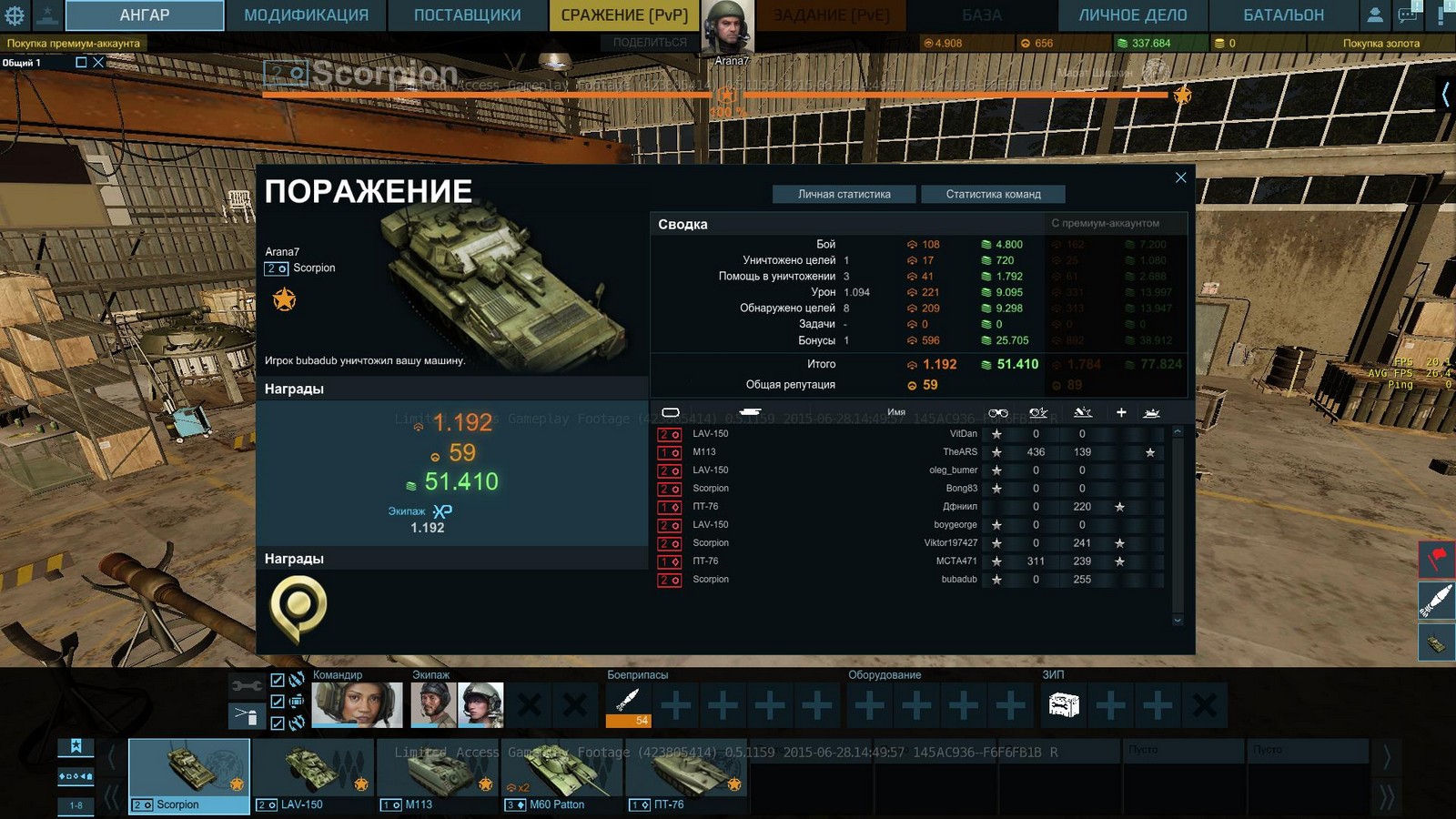Toggle the first auto-repair checkbox
1456x819 pixels.
pyautogui.click(x=278, y=680)
